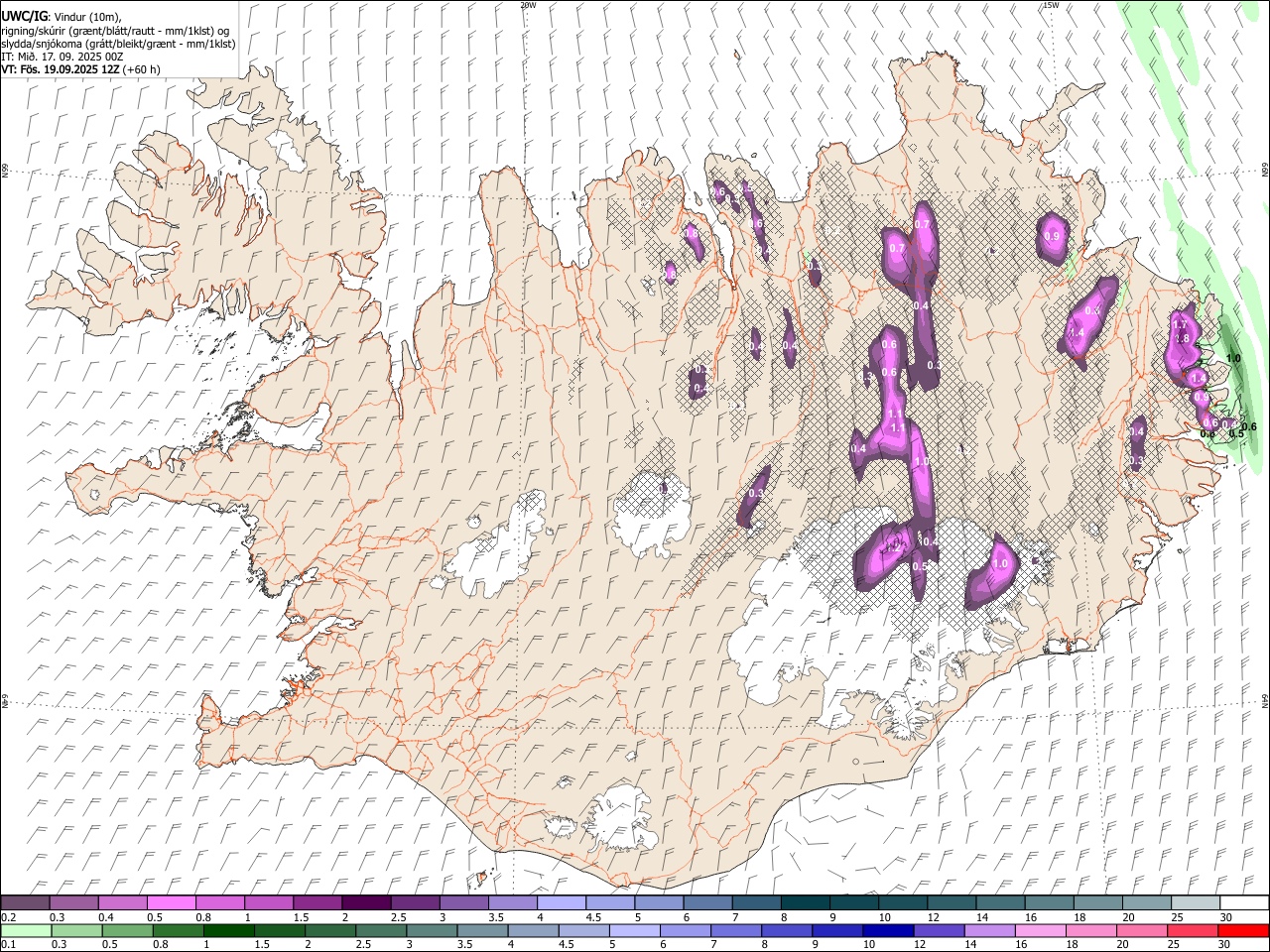Pick light pink lower swatch between 16 and 18
Viewport: 1270px width, 952px height.
[x=1041, y=930]
